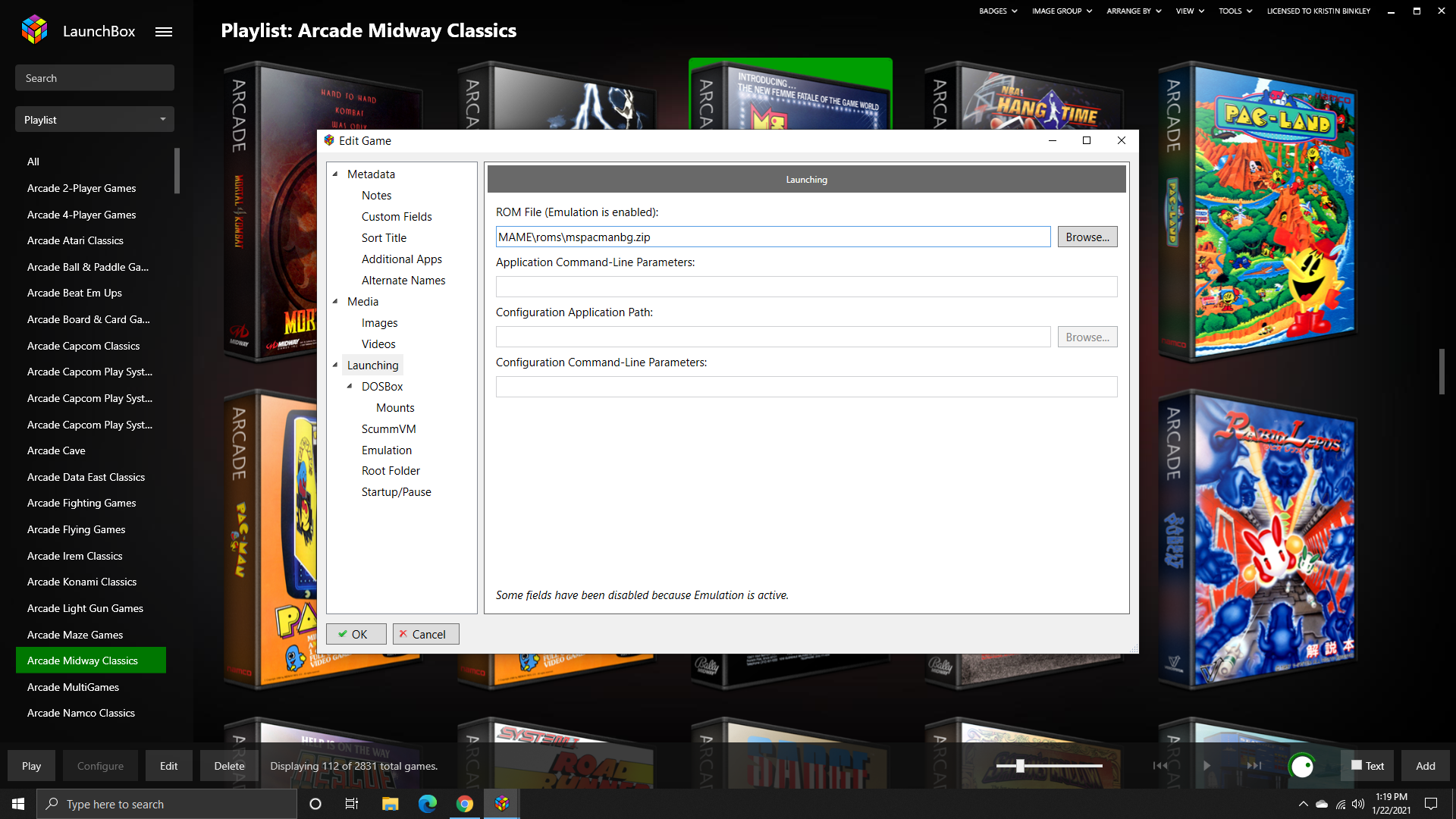Open Startup/Pause settings in tree
Image resolution: width=1456 pixels, height=819 pixels.
click(396, 491)
